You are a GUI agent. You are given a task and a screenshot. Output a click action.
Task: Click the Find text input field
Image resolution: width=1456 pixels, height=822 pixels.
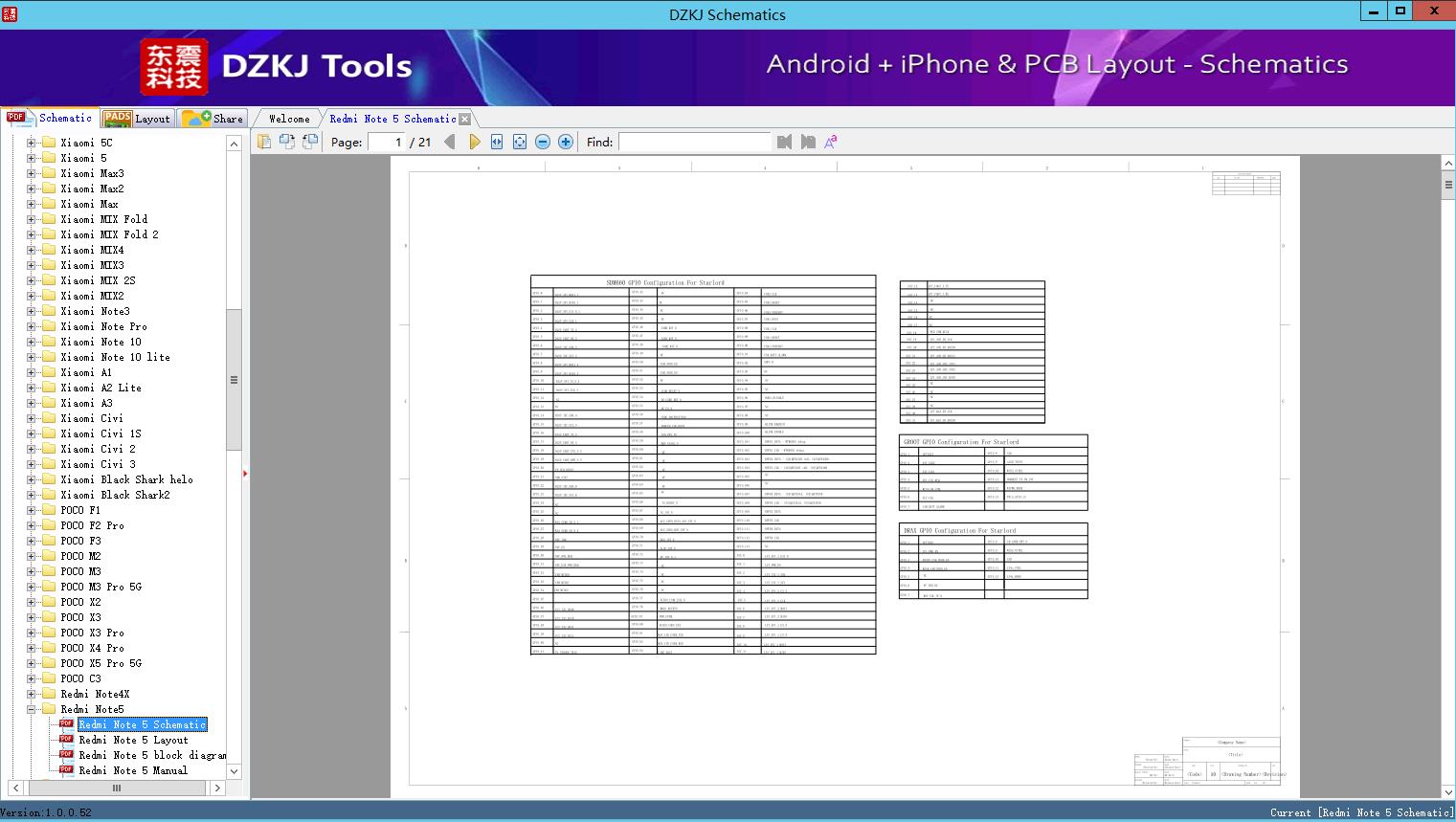pyautogui.click(x=694, y=142)
